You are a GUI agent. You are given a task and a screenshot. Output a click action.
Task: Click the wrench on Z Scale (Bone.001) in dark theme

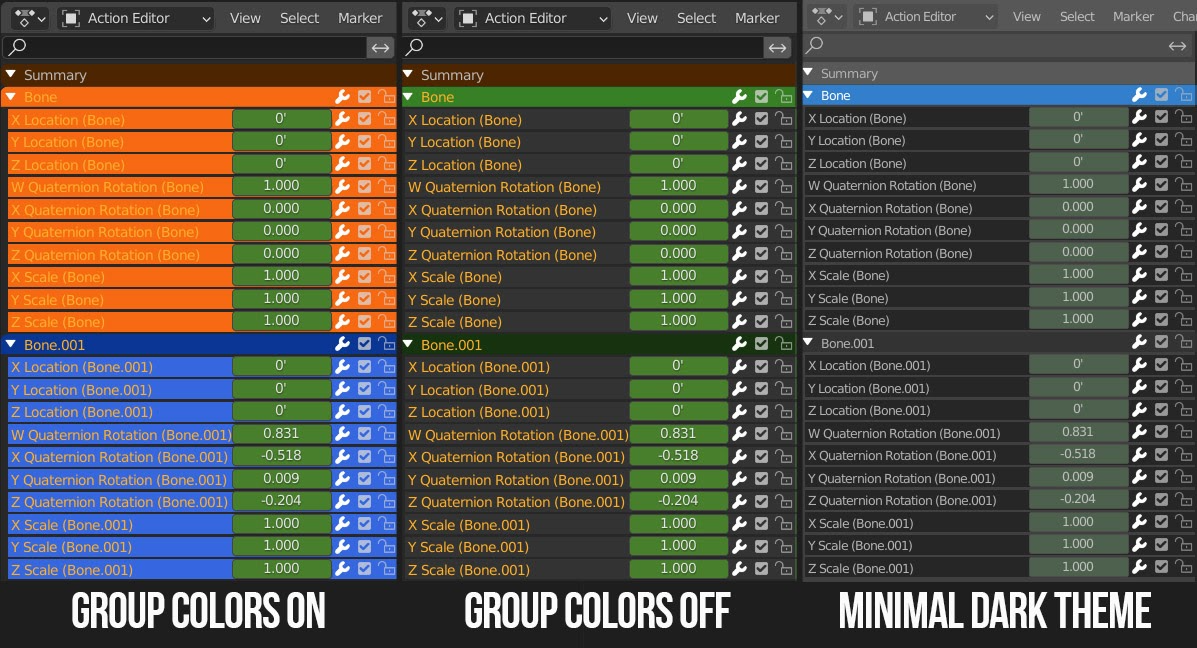click(1140, 567)
